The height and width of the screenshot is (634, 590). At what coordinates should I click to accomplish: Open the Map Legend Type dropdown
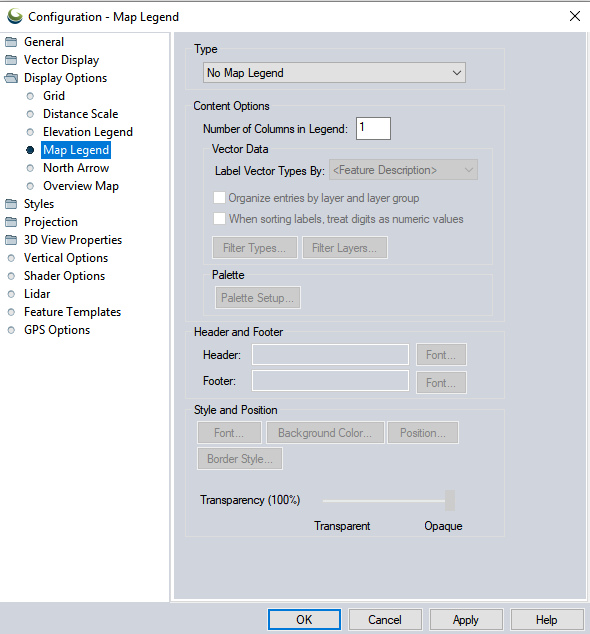click(334, 73)
